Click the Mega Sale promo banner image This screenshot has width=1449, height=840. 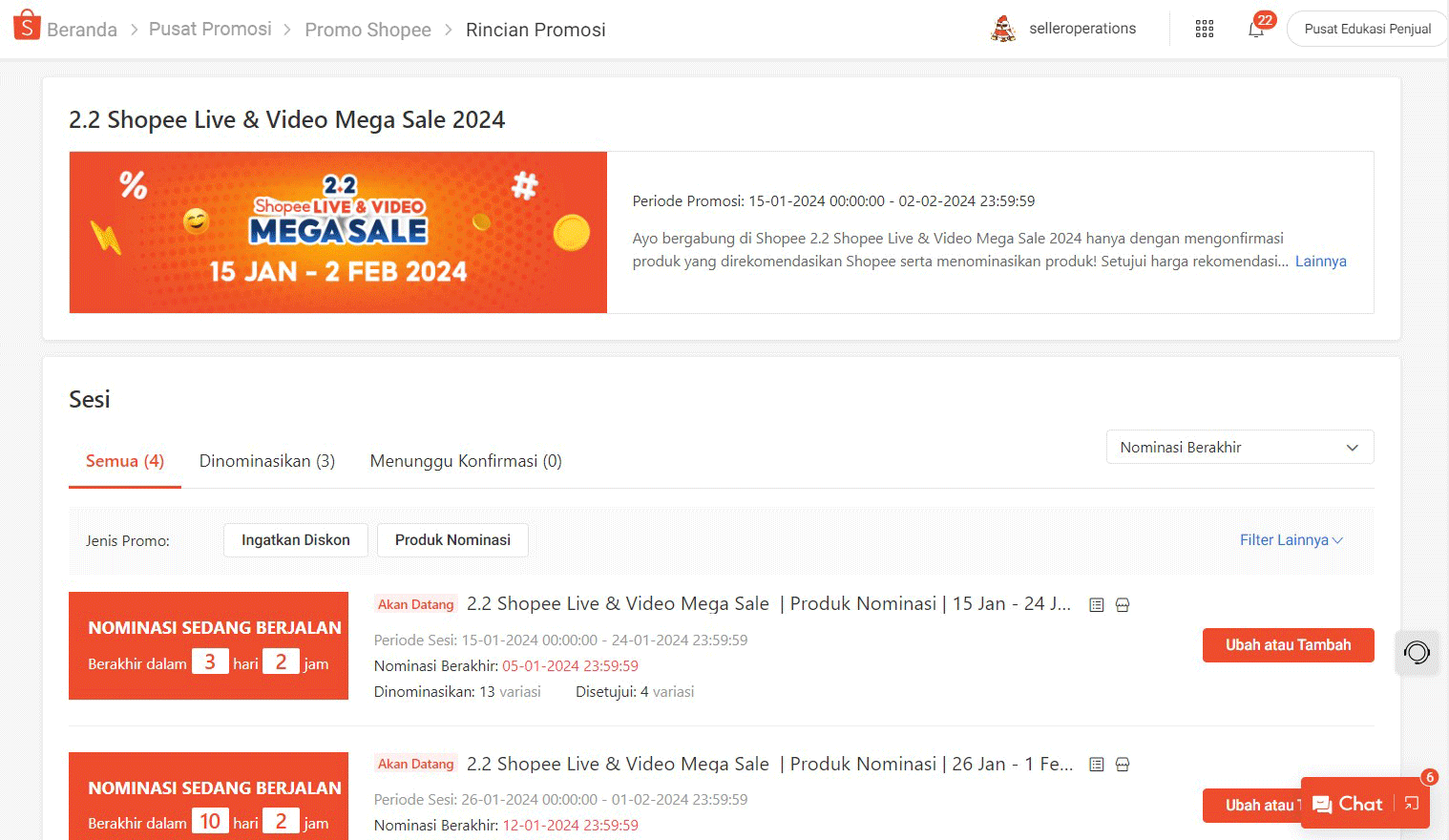coord(337,232)
